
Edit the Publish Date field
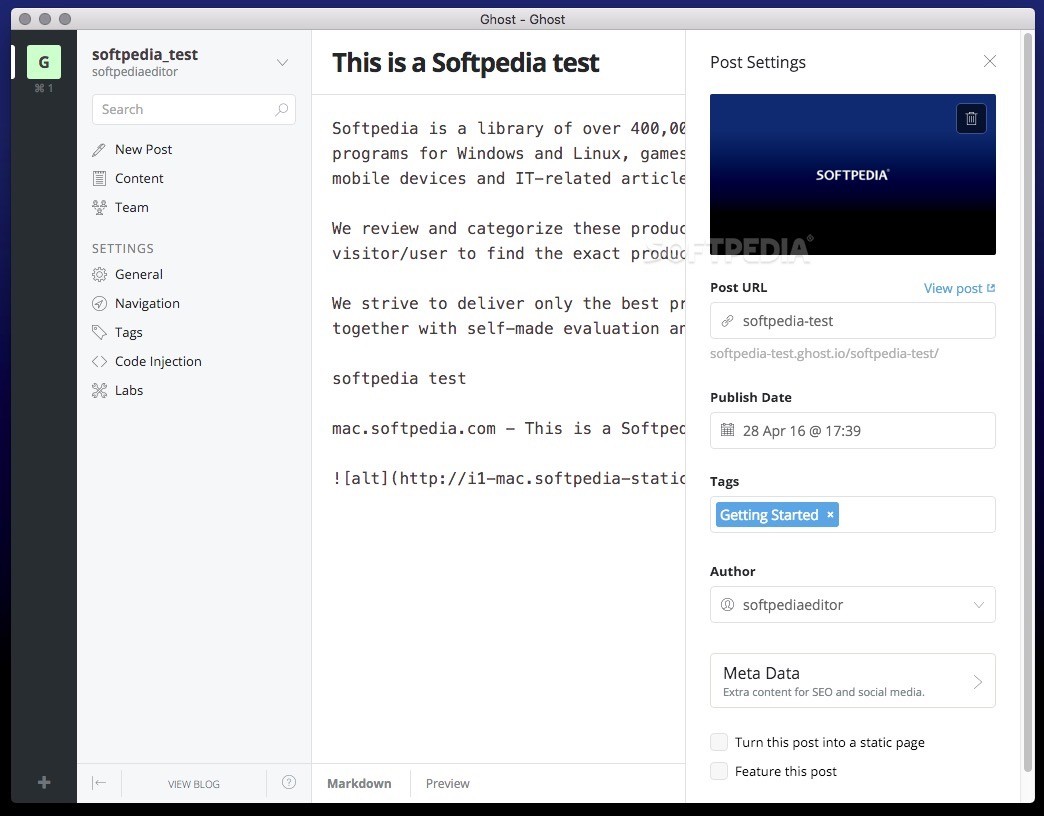coord(853,430)
